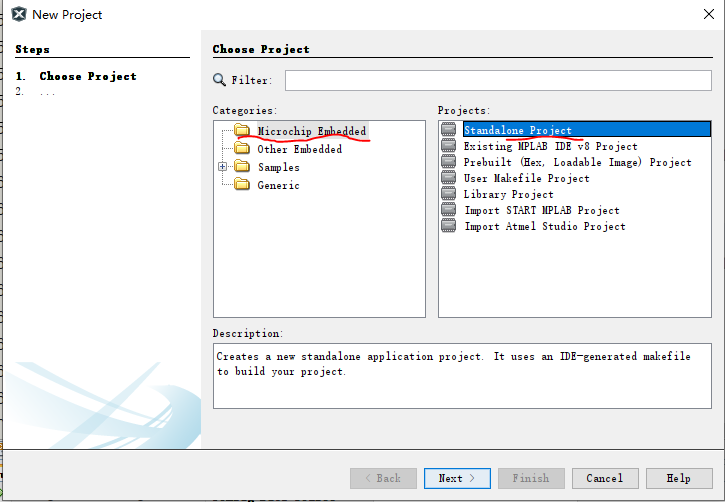This screenshot has width=725, height=502.
Task: Choose the Other Embedded category
Action: [300, 149]
